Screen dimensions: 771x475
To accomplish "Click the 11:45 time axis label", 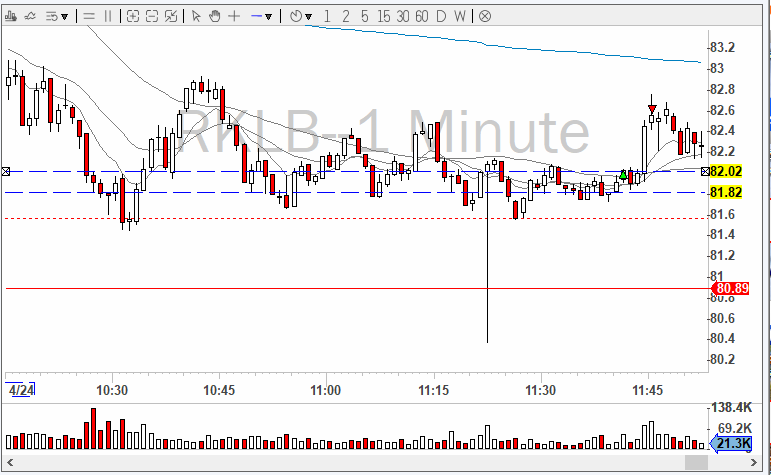I will point(648,390).
